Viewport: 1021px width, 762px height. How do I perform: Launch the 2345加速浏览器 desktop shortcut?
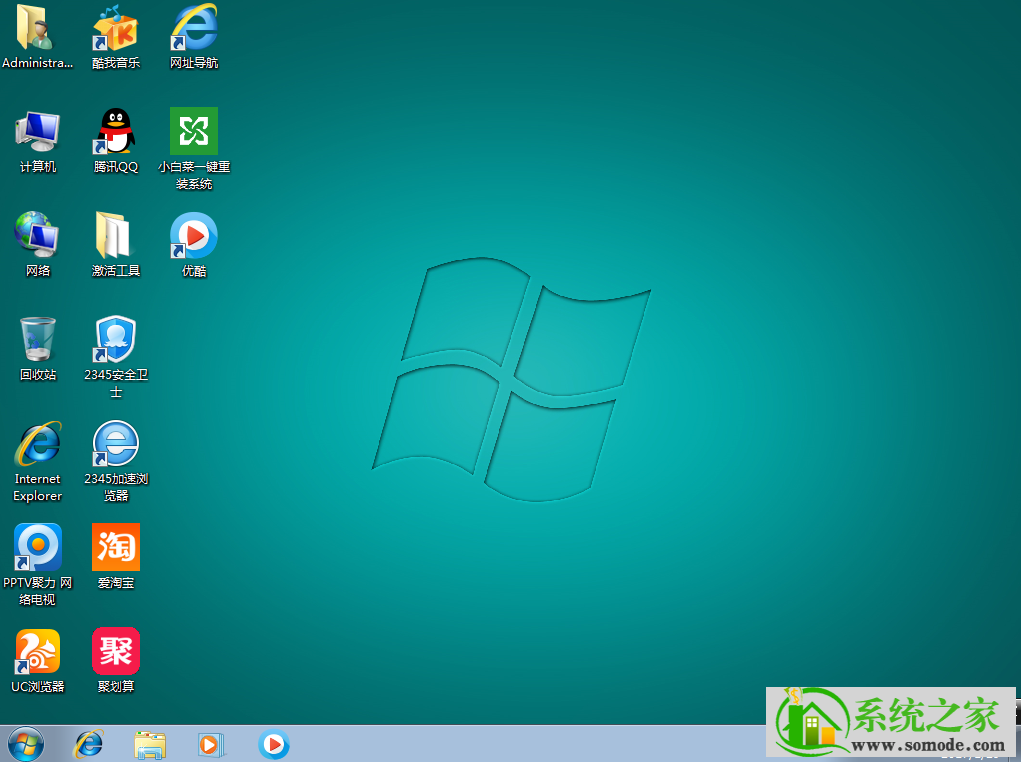click(x=116, y=444)
